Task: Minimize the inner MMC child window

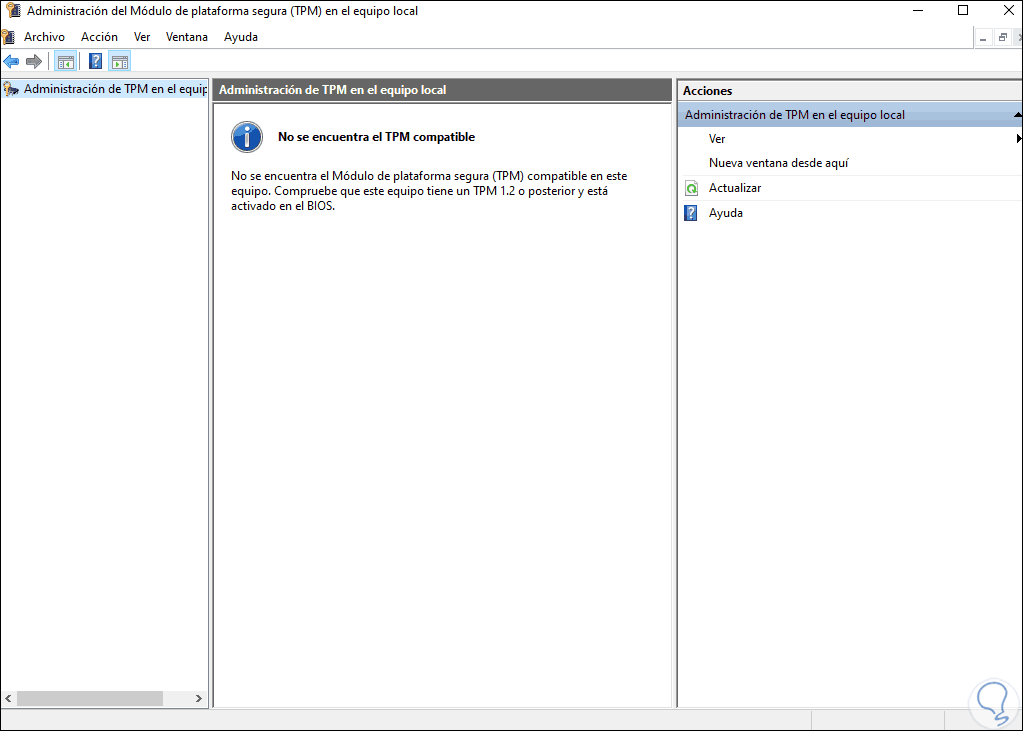Action: coord(984,38)
